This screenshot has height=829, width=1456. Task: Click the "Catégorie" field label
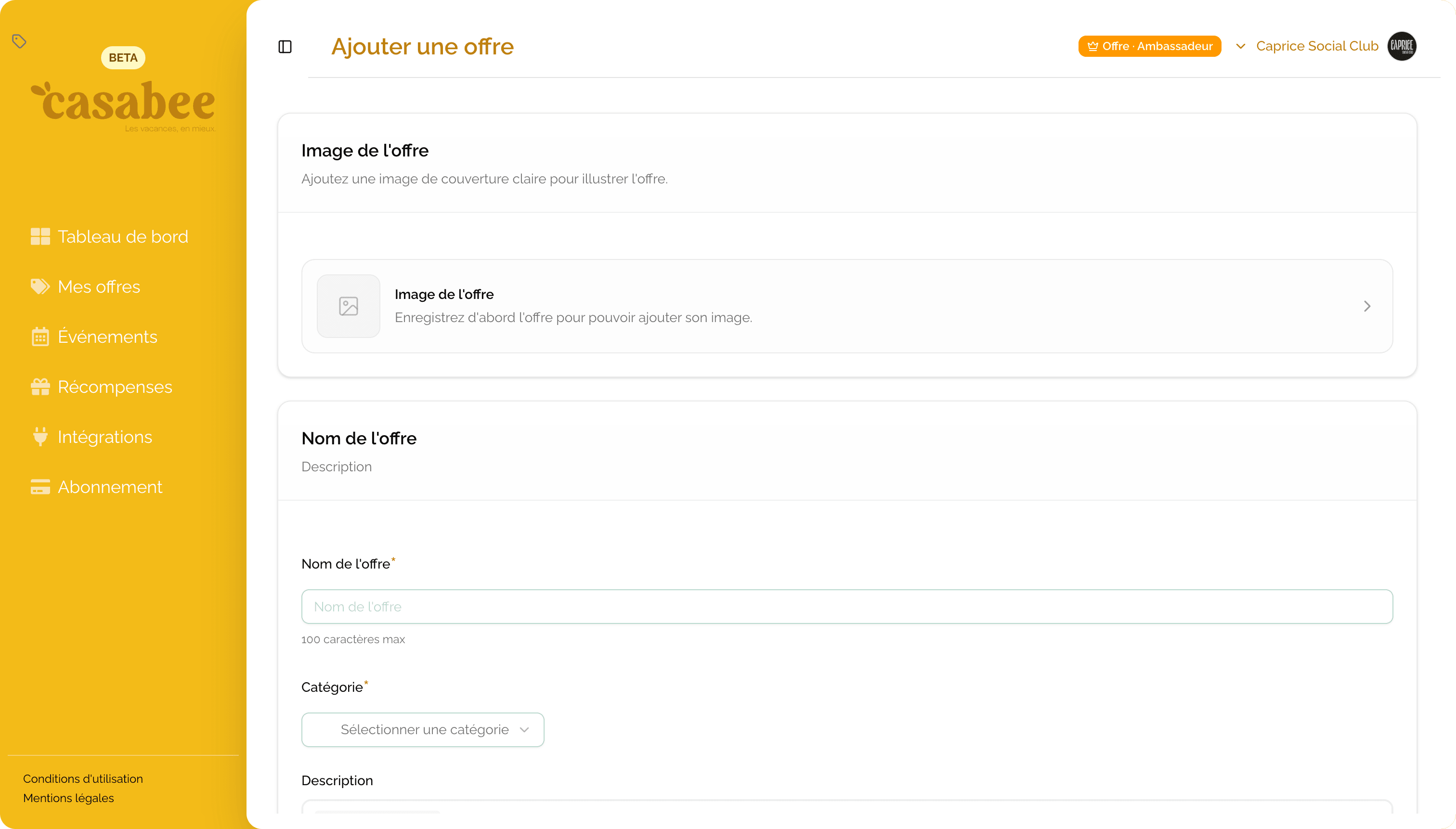point(332,687)
